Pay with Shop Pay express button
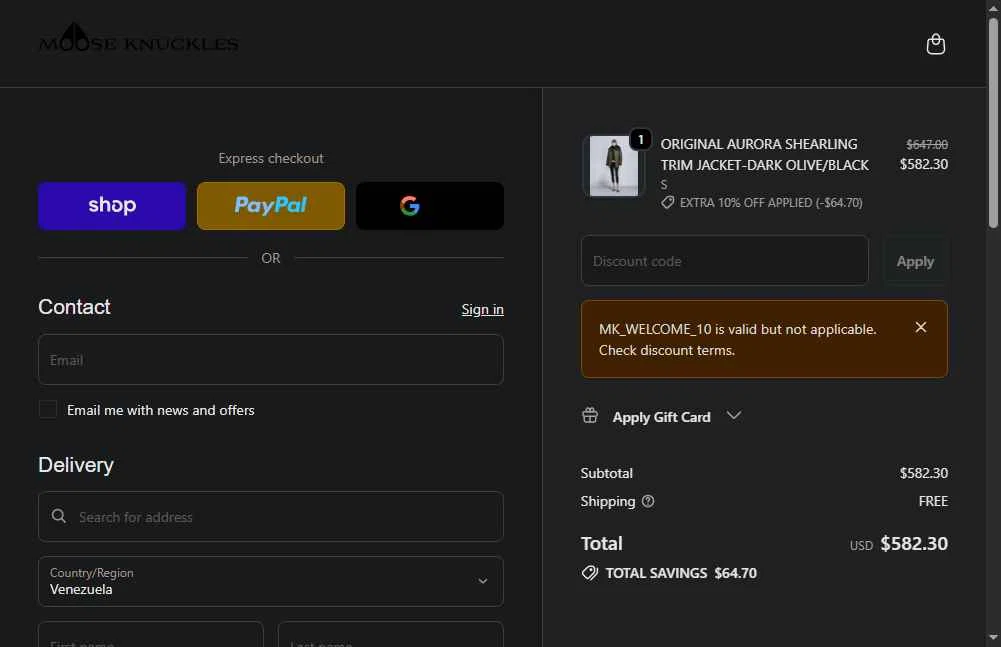 [x=112, y=206]
